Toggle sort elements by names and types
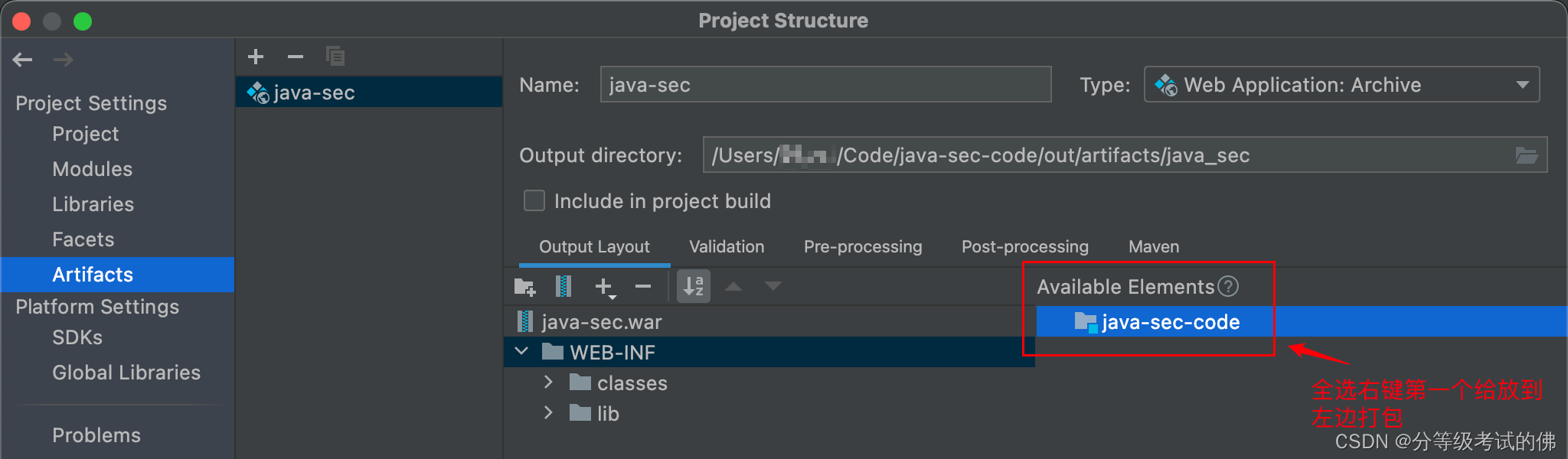 694,287
